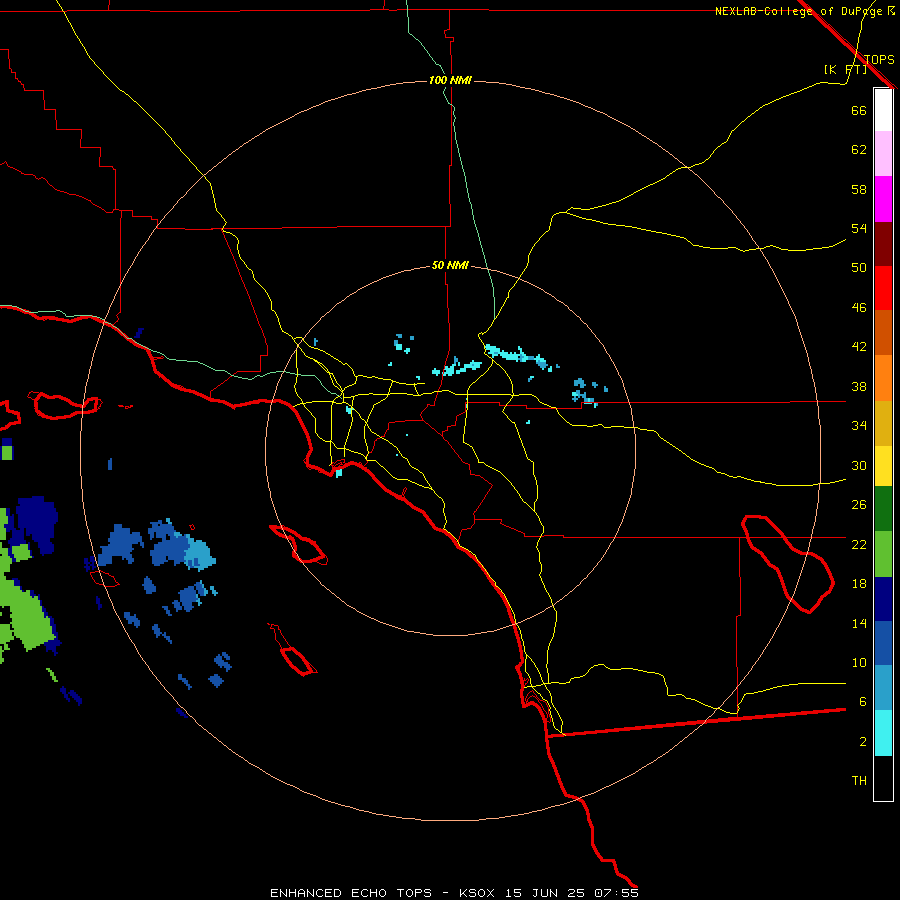
Task: Click legend value 58
Action: pyautogui.click(x=859, y=189)
